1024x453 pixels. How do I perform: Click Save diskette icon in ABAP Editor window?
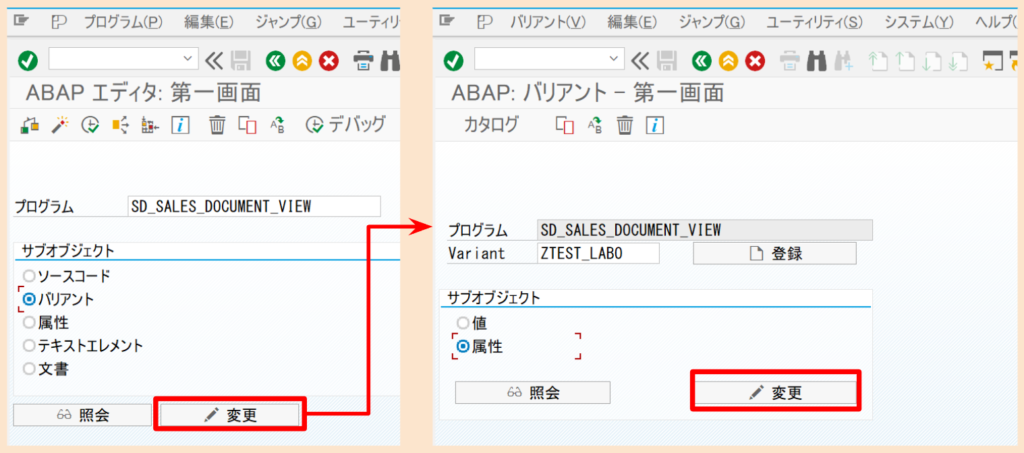coord(241,61)
